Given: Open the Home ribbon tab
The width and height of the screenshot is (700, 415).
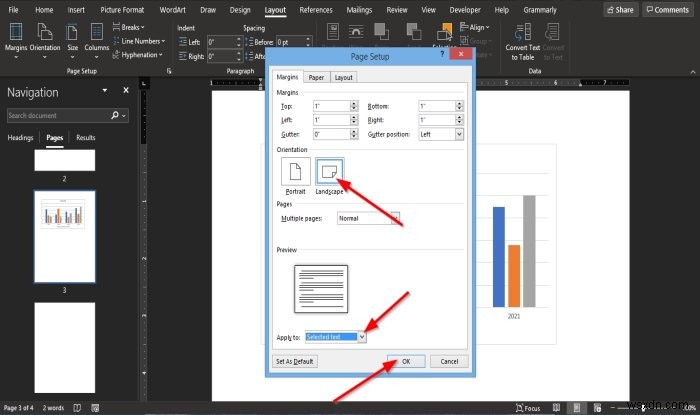Looking at the screenshot, I should (44, 10).
